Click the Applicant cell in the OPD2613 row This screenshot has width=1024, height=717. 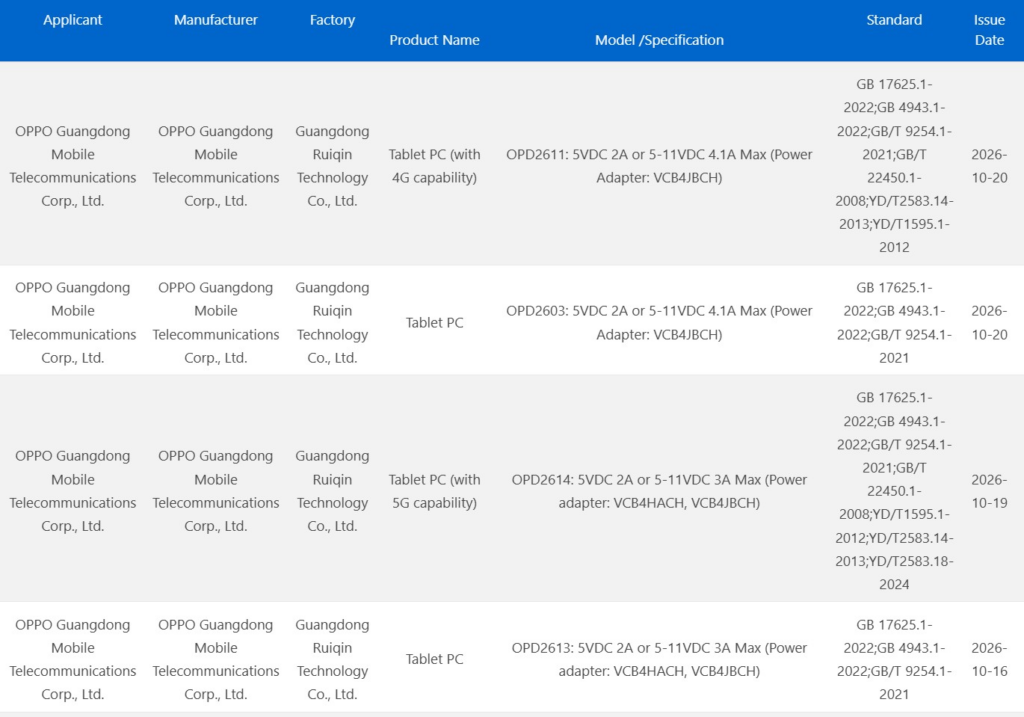click(x=72, y=660)
